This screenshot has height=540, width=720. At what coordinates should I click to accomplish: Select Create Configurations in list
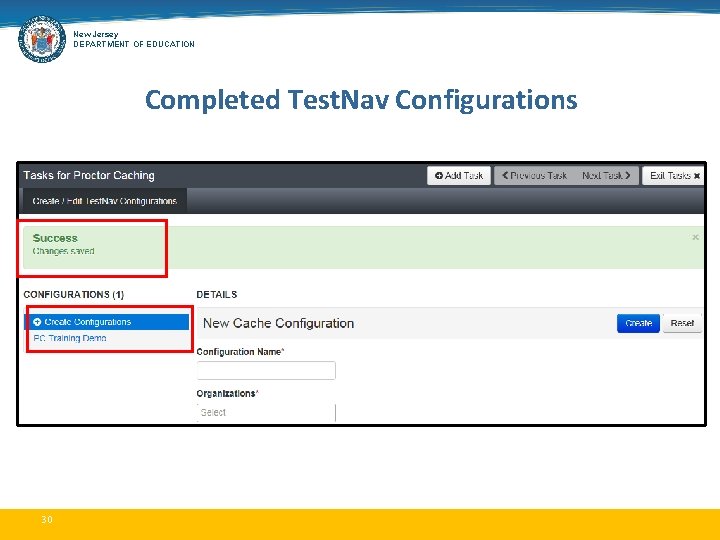(x=107, y=322)
